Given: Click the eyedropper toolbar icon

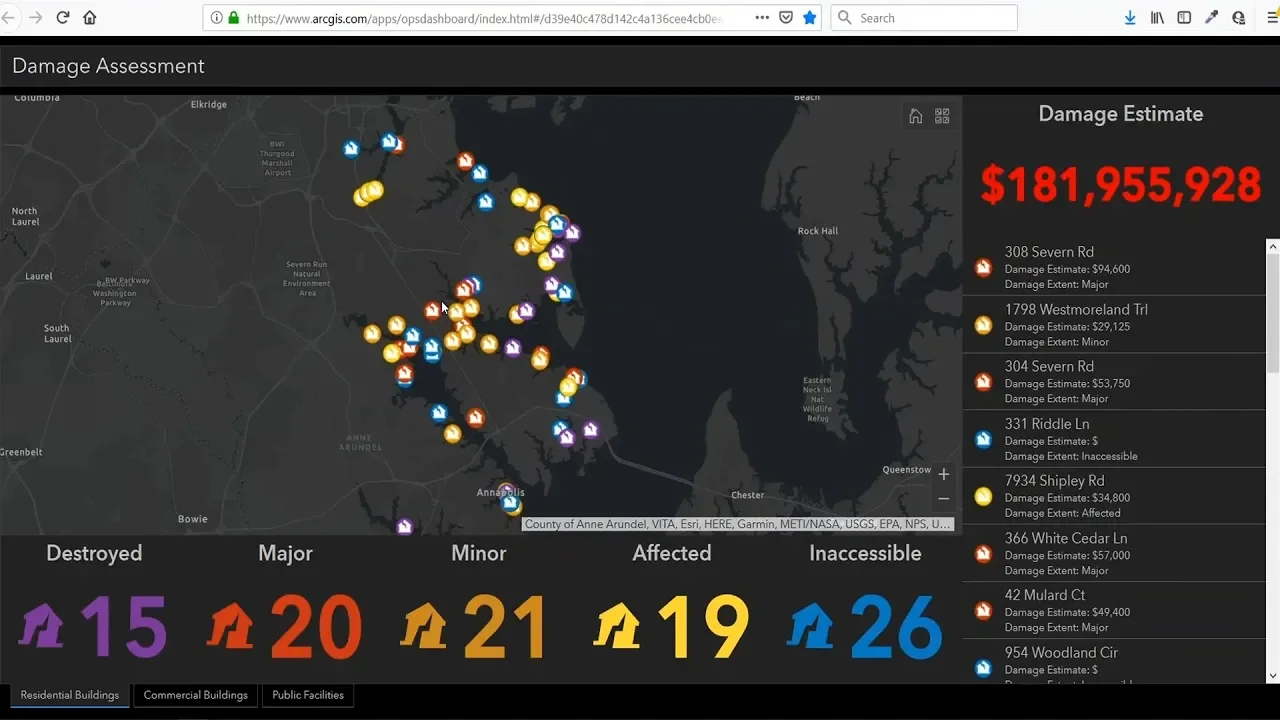Looking at the screenshot, I should (1211, 18).
